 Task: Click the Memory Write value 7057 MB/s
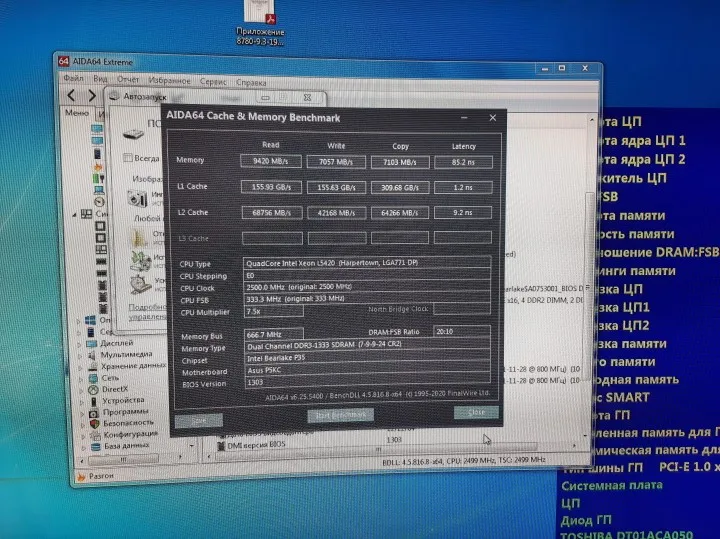[336, 162]
